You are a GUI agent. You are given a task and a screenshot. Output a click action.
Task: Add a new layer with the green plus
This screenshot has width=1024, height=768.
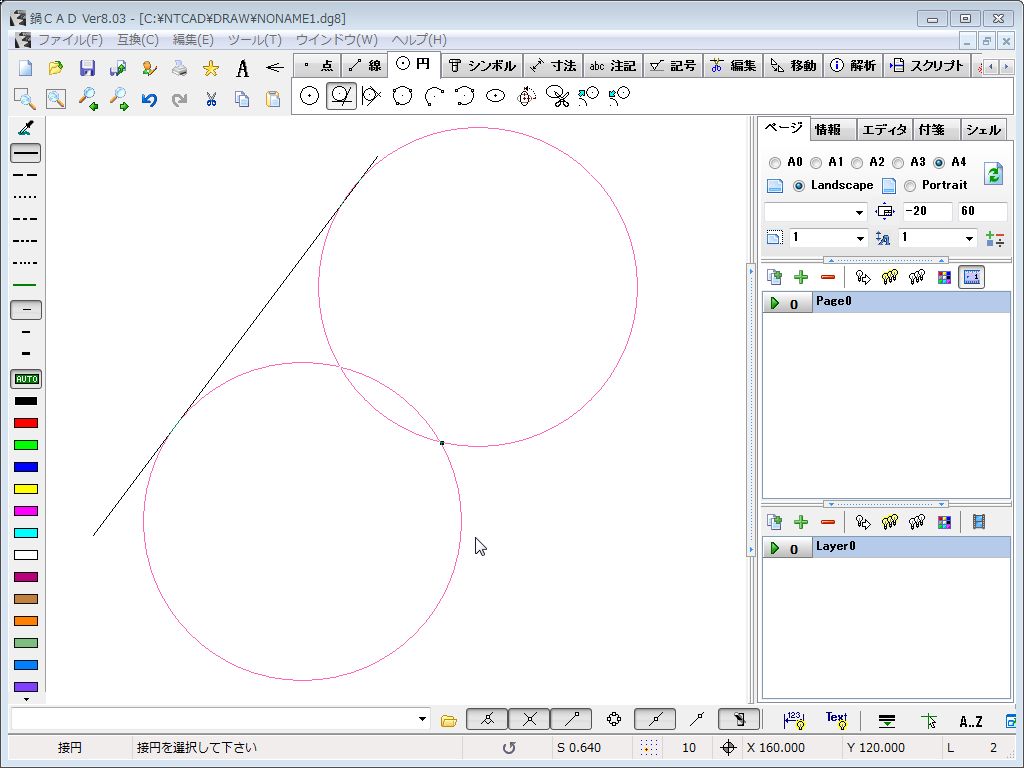(x=801, y=522)
